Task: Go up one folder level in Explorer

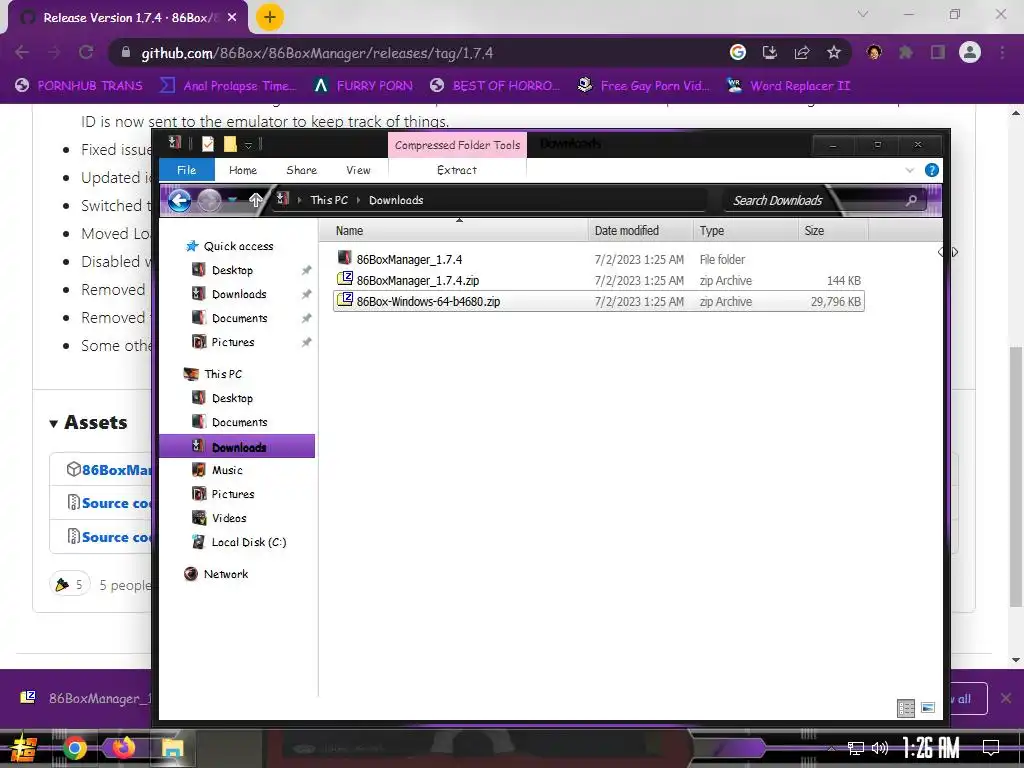Action: point(255,200)
